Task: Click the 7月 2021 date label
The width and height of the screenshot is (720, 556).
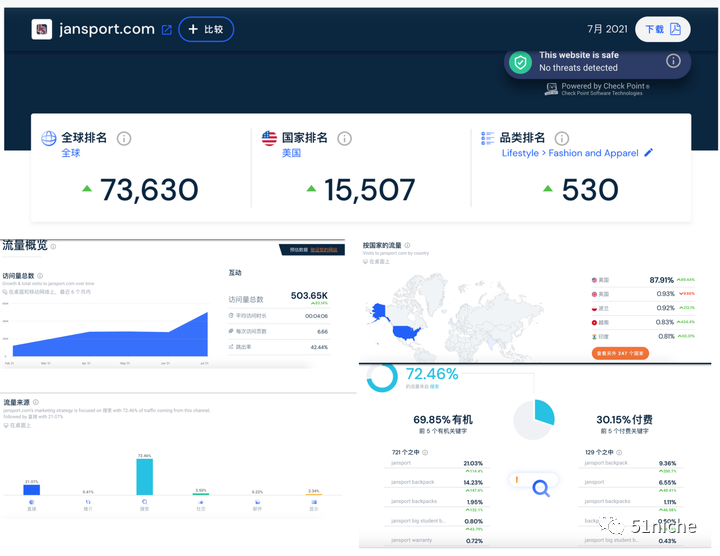Action: click(607, 29)
